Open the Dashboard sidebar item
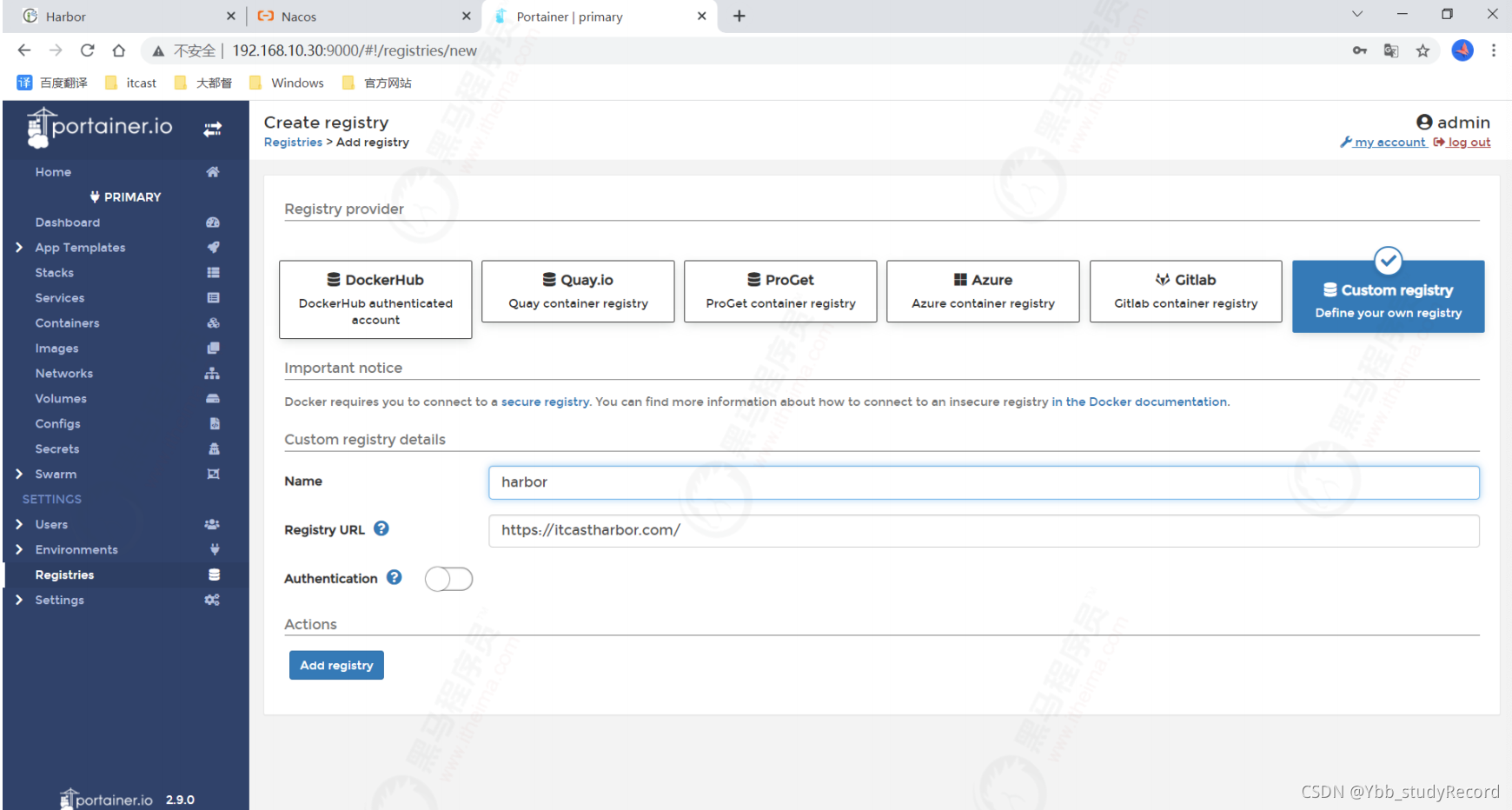 [x=68, y=222]
